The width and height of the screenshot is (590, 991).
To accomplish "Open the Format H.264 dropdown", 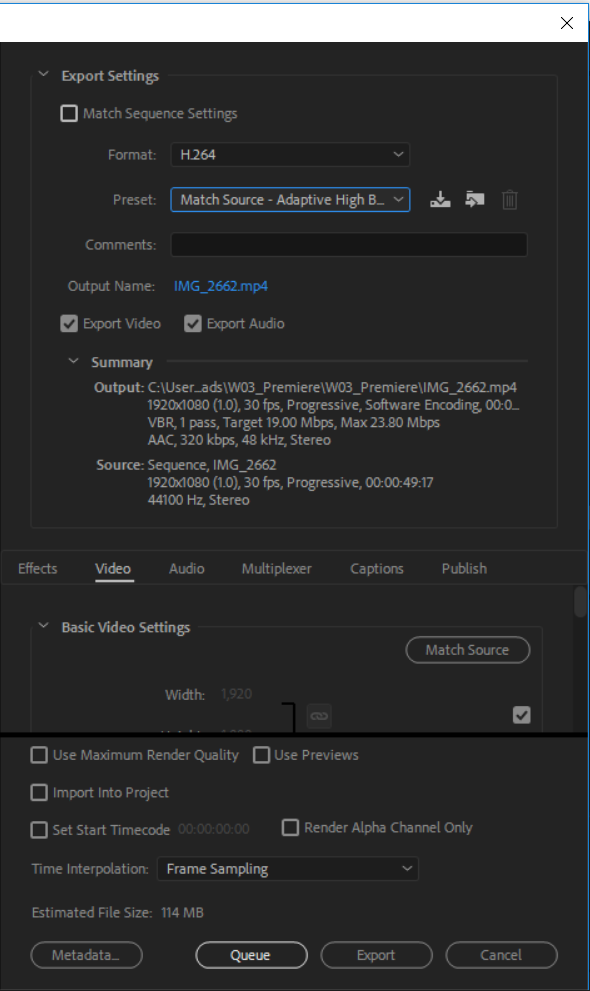I will click(x=290, y=155).
